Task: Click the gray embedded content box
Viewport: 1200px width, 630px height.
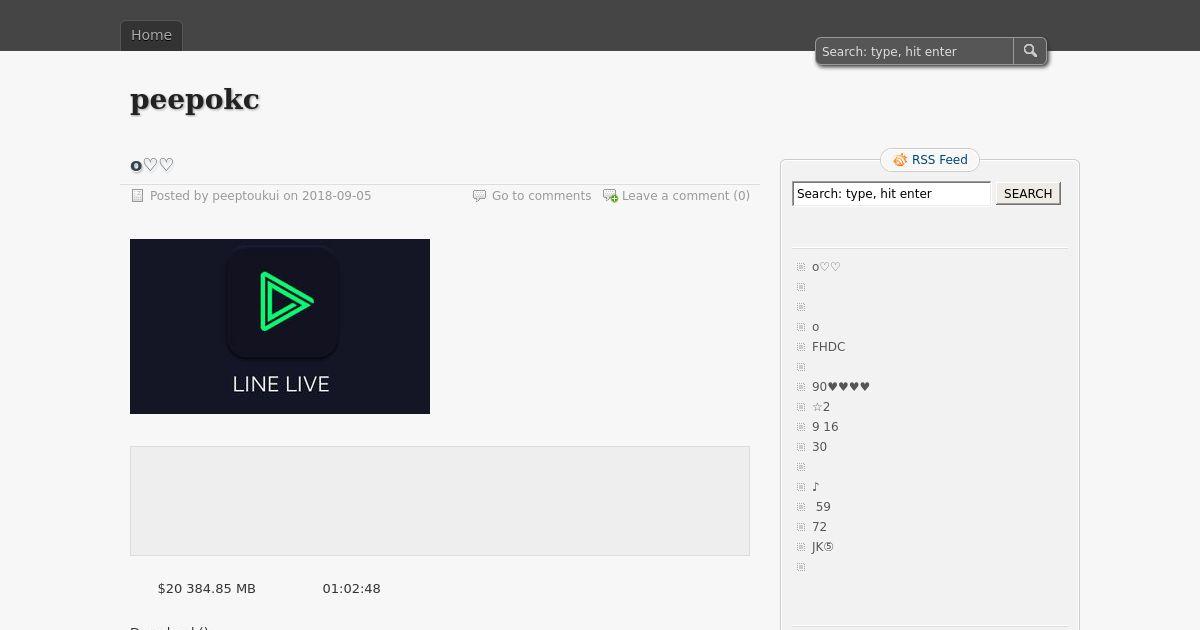Action: 440,501
